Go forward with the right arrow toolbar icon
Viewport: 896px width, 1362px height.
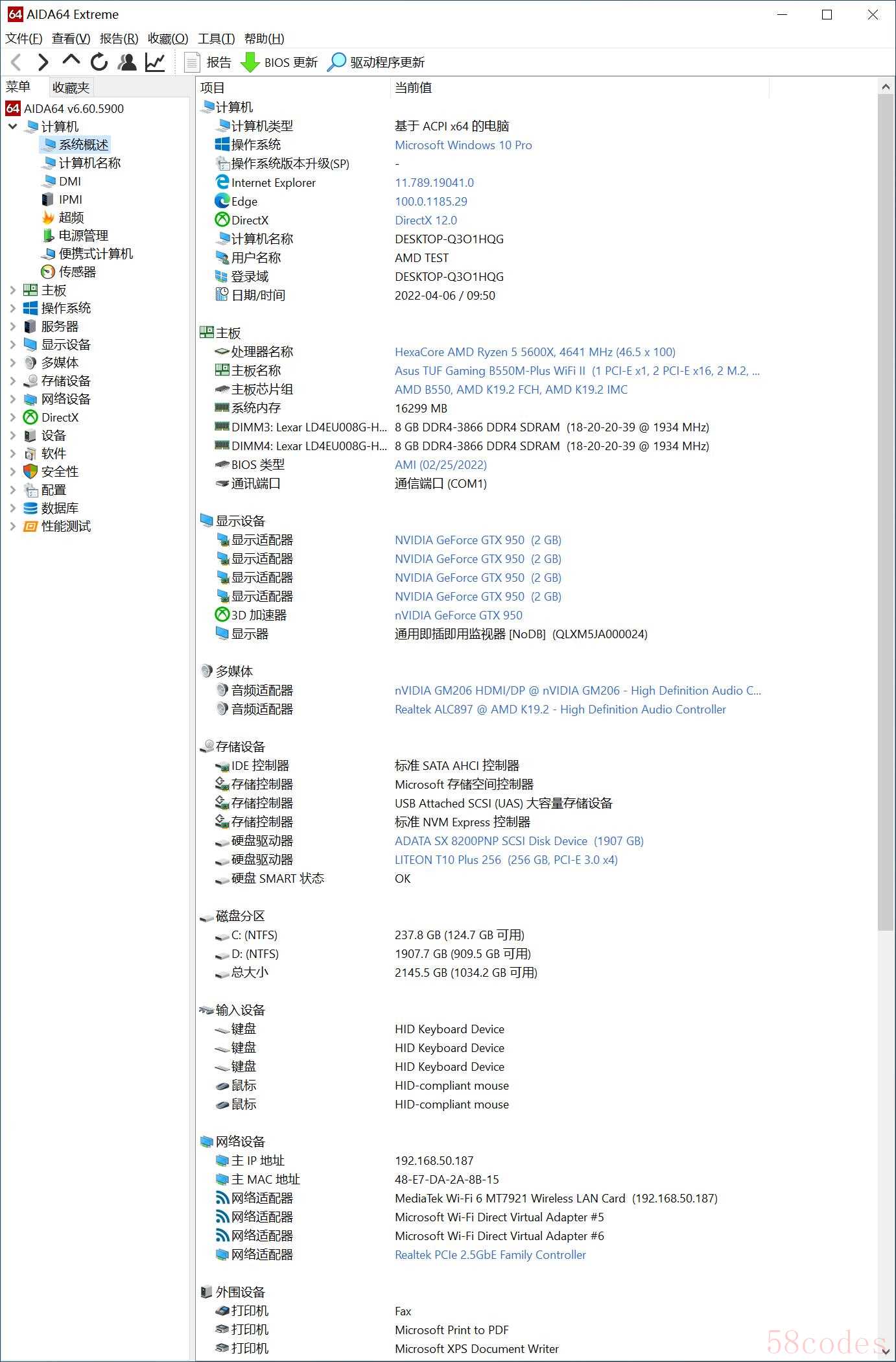tap(43, 62)
